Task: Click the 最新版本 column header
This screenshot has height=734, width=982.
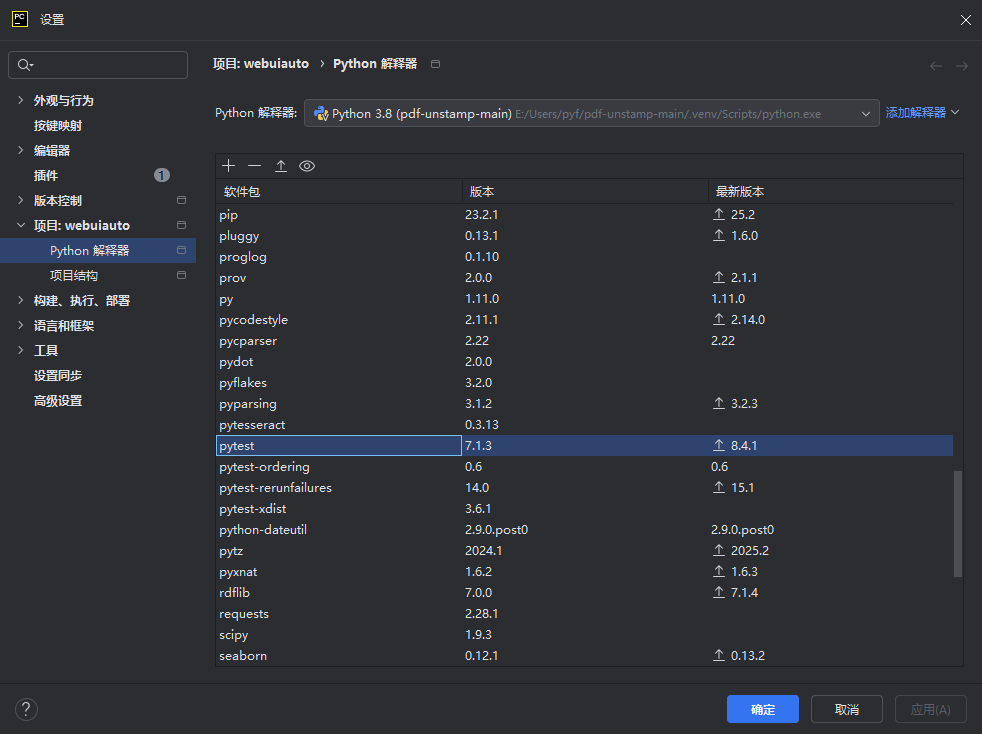Action: pos(831,192)
